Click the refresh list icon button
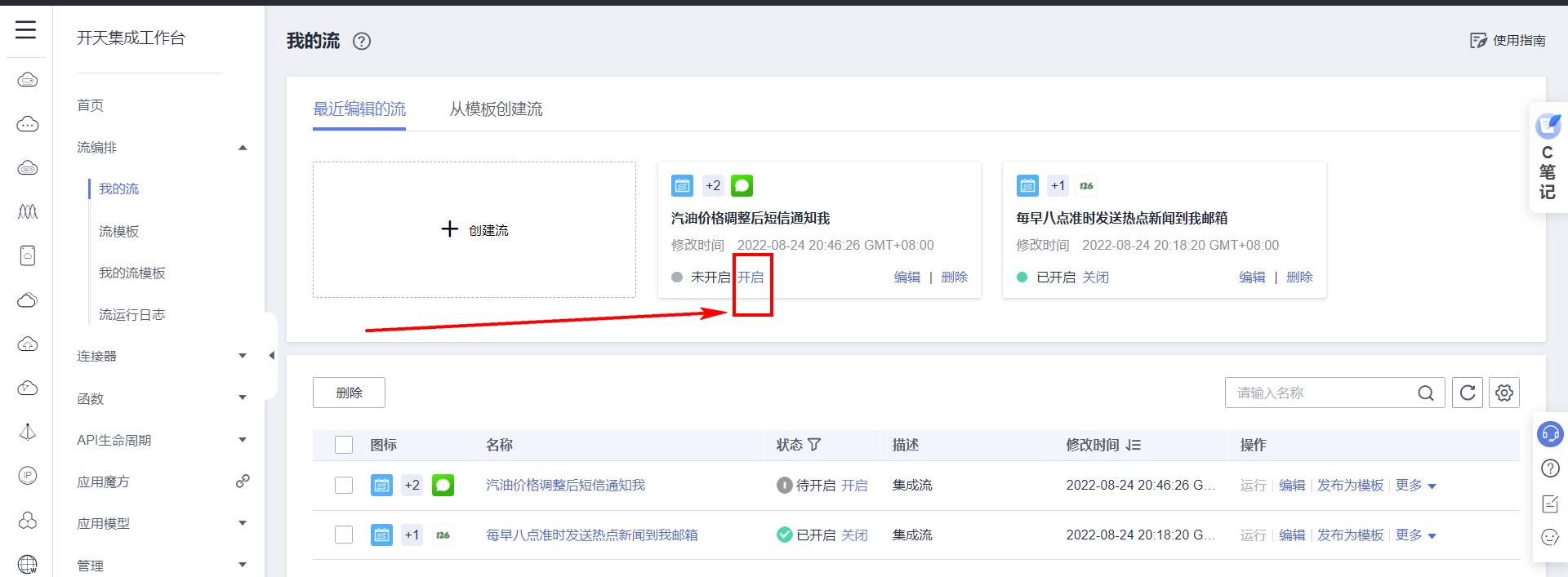Screen dimensions: 1568x577 click(x=1468, y=393)
